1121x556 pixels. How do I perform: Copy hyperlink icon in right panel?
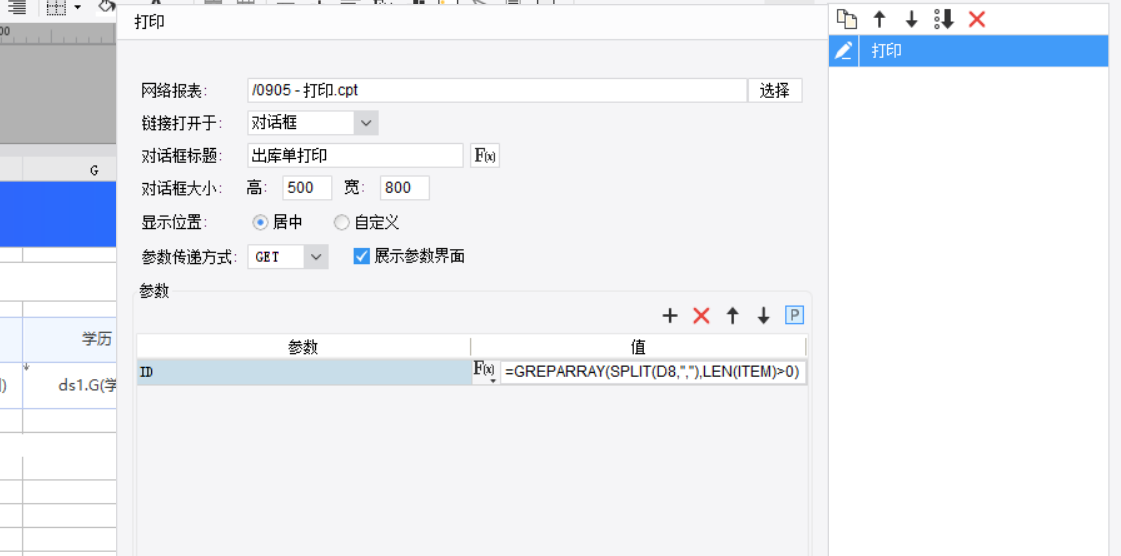[847, 19]
